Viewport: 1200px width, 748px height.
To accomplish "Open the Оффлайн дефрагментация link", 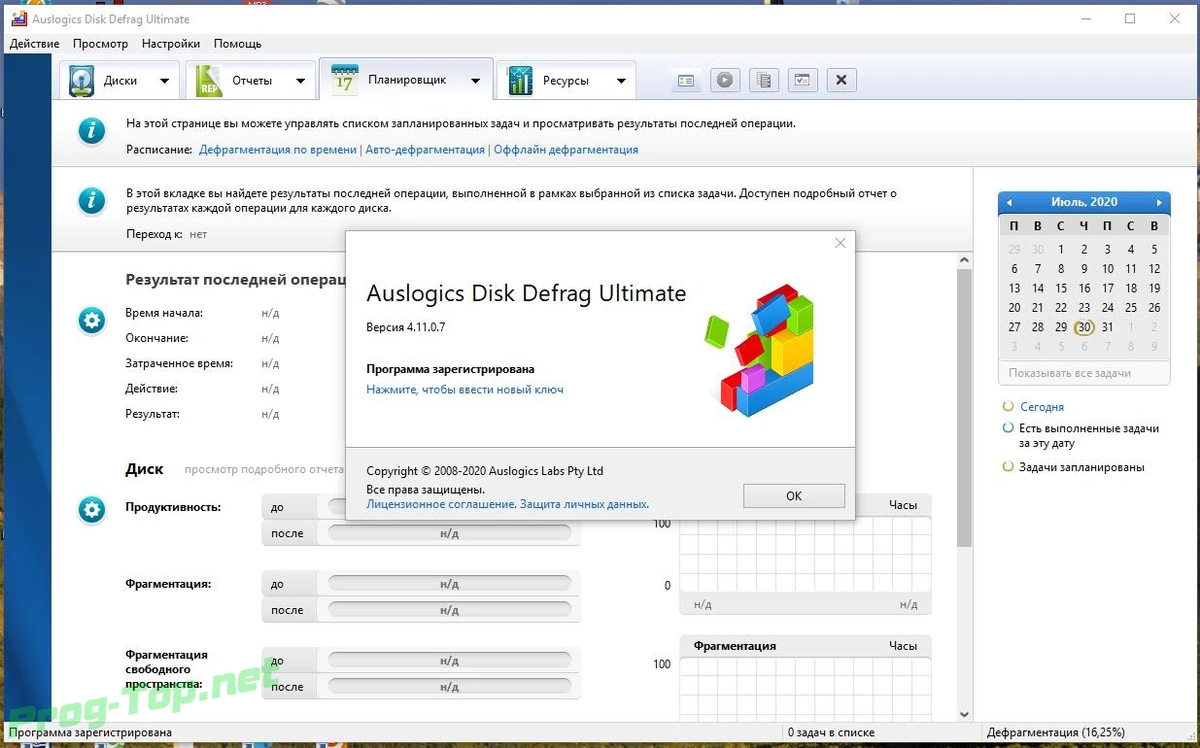I will [566, 150].
